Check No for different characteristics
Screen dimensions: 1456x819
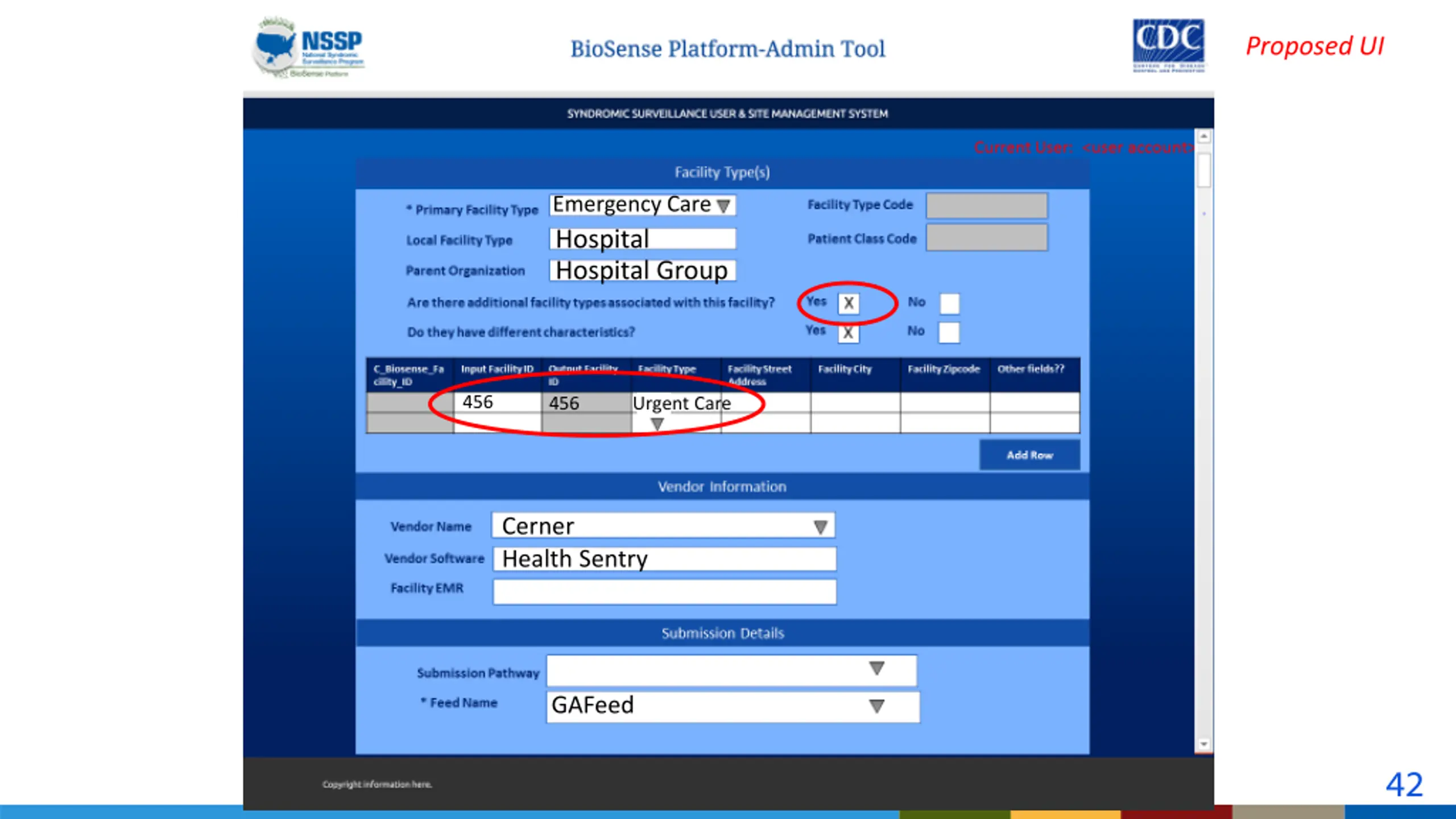(x=949, y=333)
